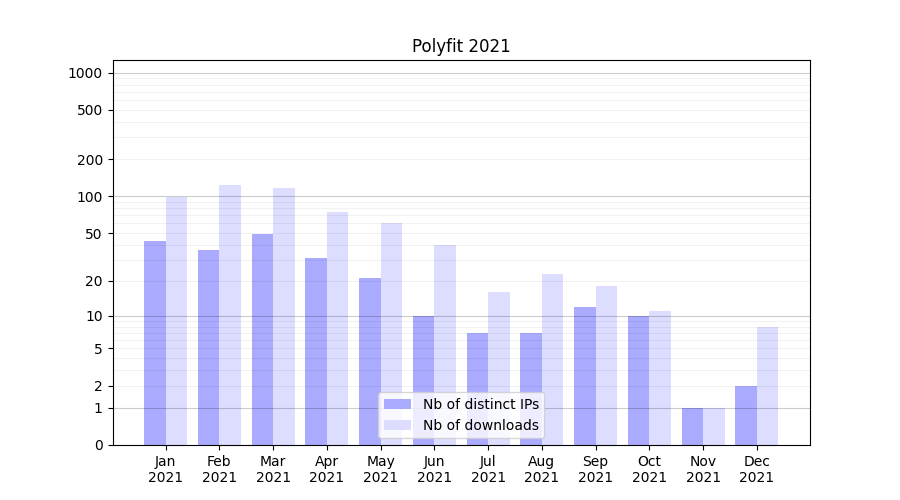Select the 0 tick on the y-axis

click(98, 445)
